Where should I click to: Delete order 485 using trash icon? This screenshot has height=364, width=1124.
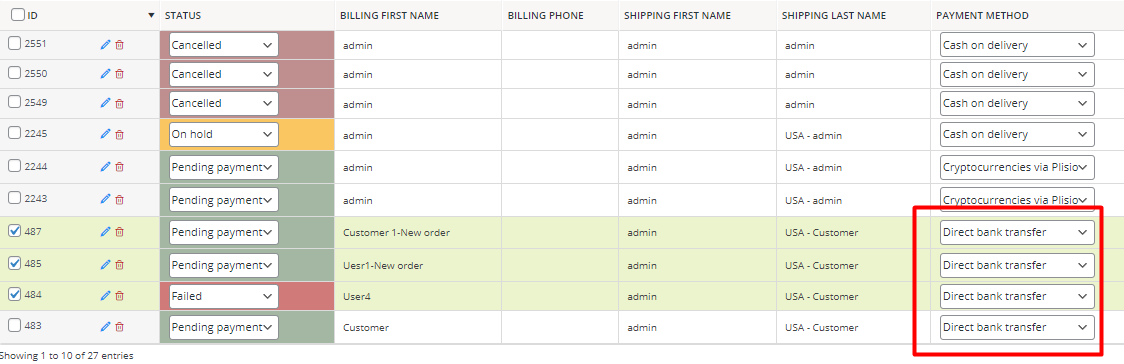pos(120,264)
